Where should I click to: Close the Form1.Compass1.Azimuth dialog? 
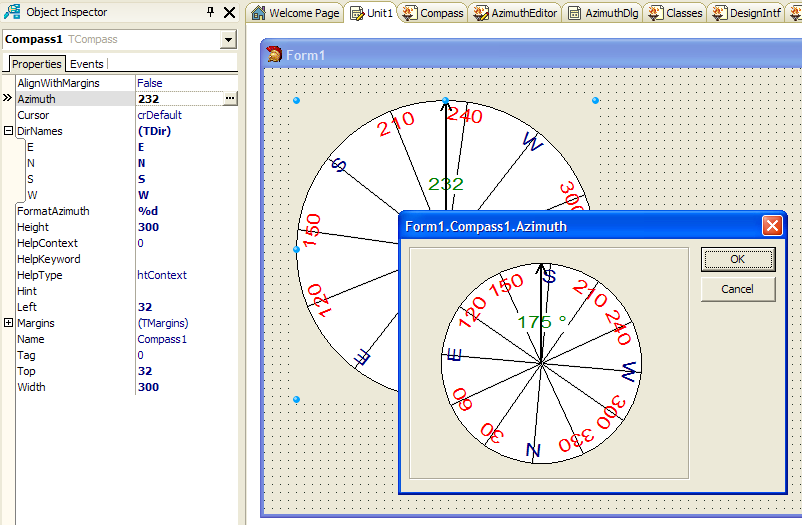coord(772,226)
